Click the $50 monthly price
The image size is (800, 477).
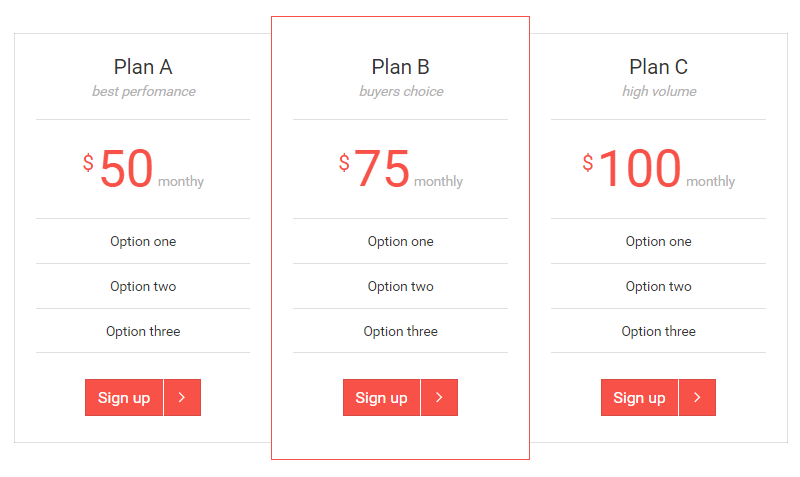(127, 169)
